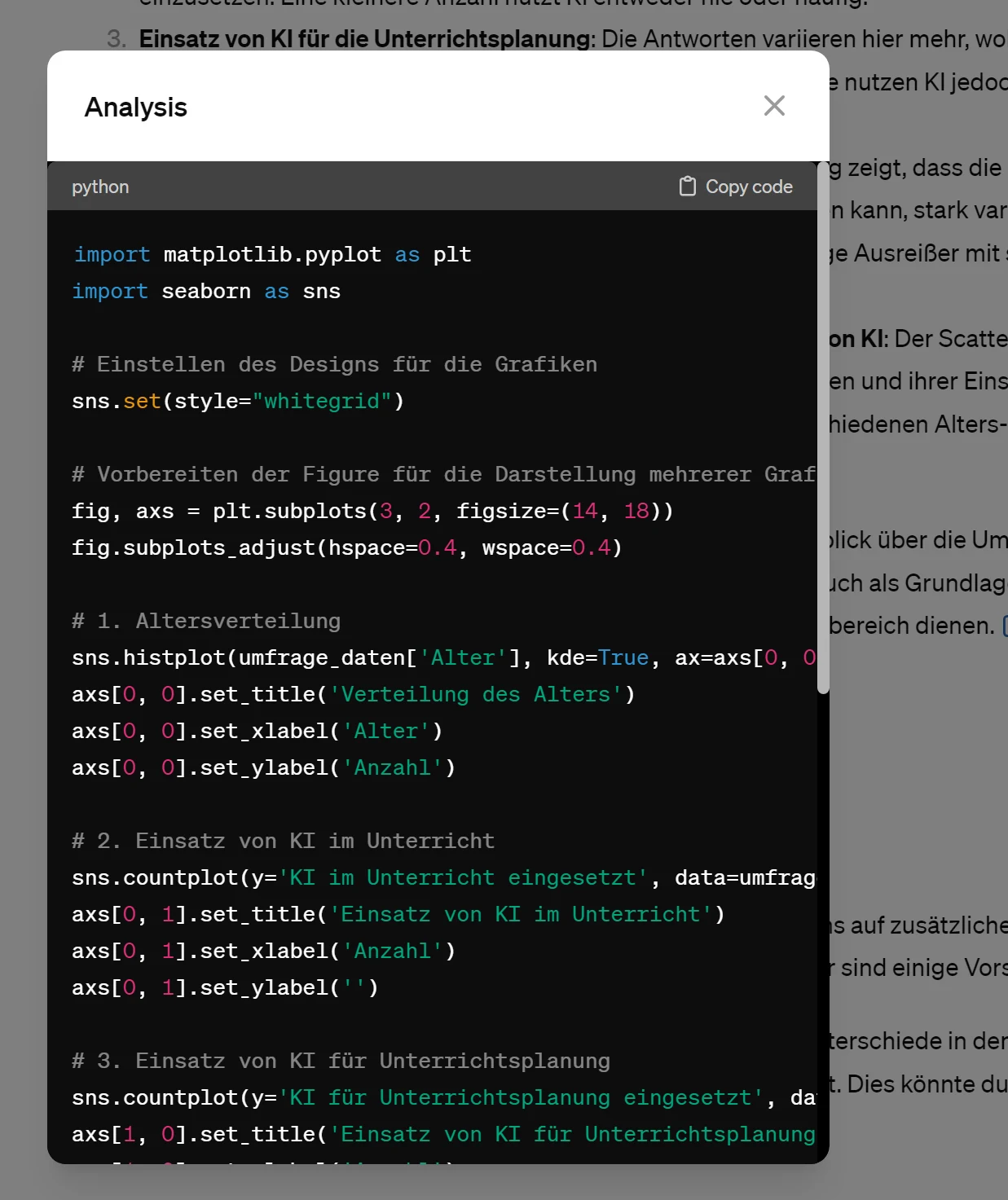Click the fig.subplots_adjust line
The height and width of the screenshot is (1200, 1008).
347,547
